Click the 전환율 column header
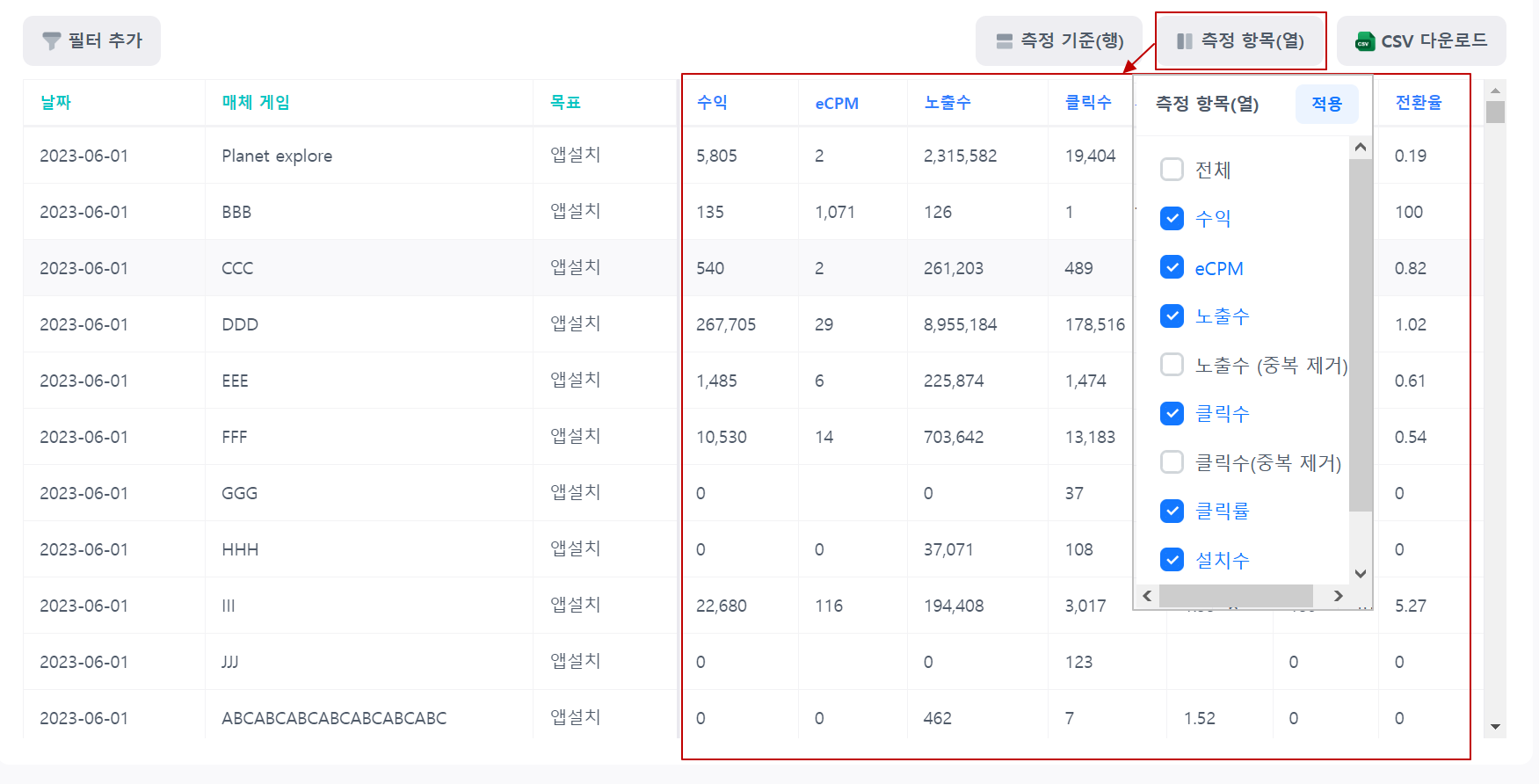 point(1419,103)
